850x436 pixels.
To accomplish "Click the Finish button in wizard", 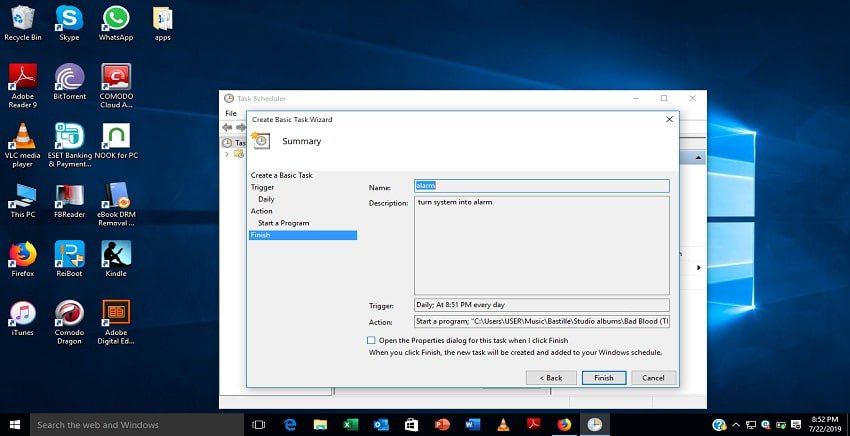I will point(604,378).
